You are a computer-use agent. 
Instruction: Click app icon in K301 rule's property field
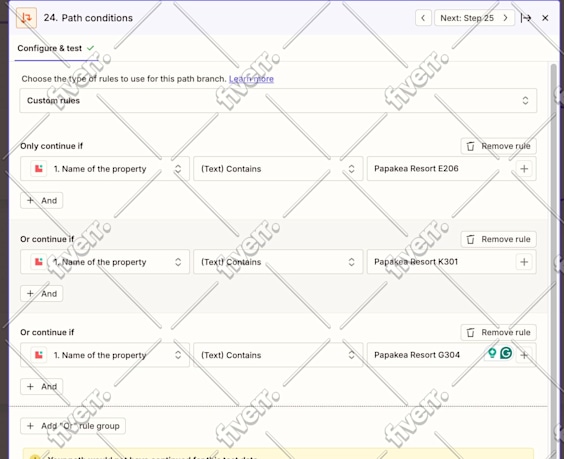click(x=39, y=262)
